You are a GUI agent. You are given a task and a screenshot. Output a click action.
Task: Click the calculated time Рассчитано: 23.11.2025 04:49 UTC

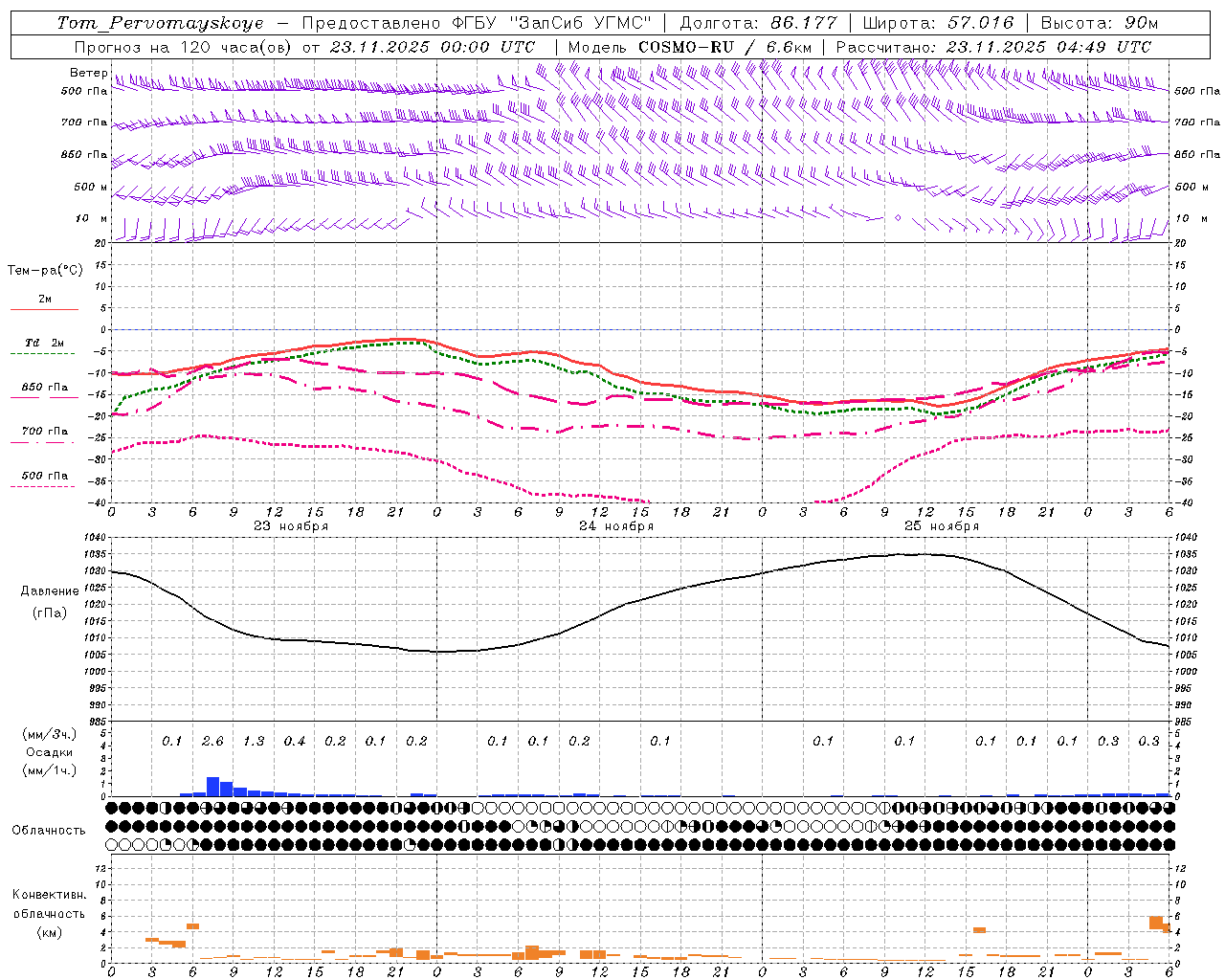click(x=993, y=47)
